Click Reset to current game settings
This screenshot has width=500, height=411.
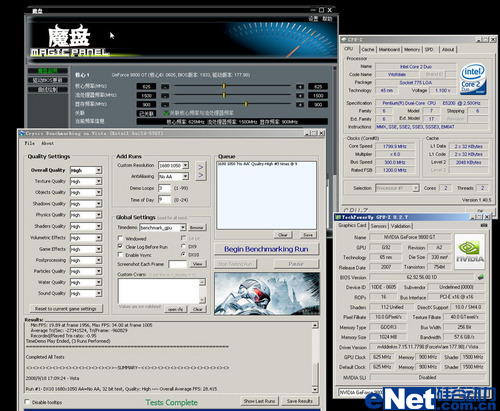(66, 309)
